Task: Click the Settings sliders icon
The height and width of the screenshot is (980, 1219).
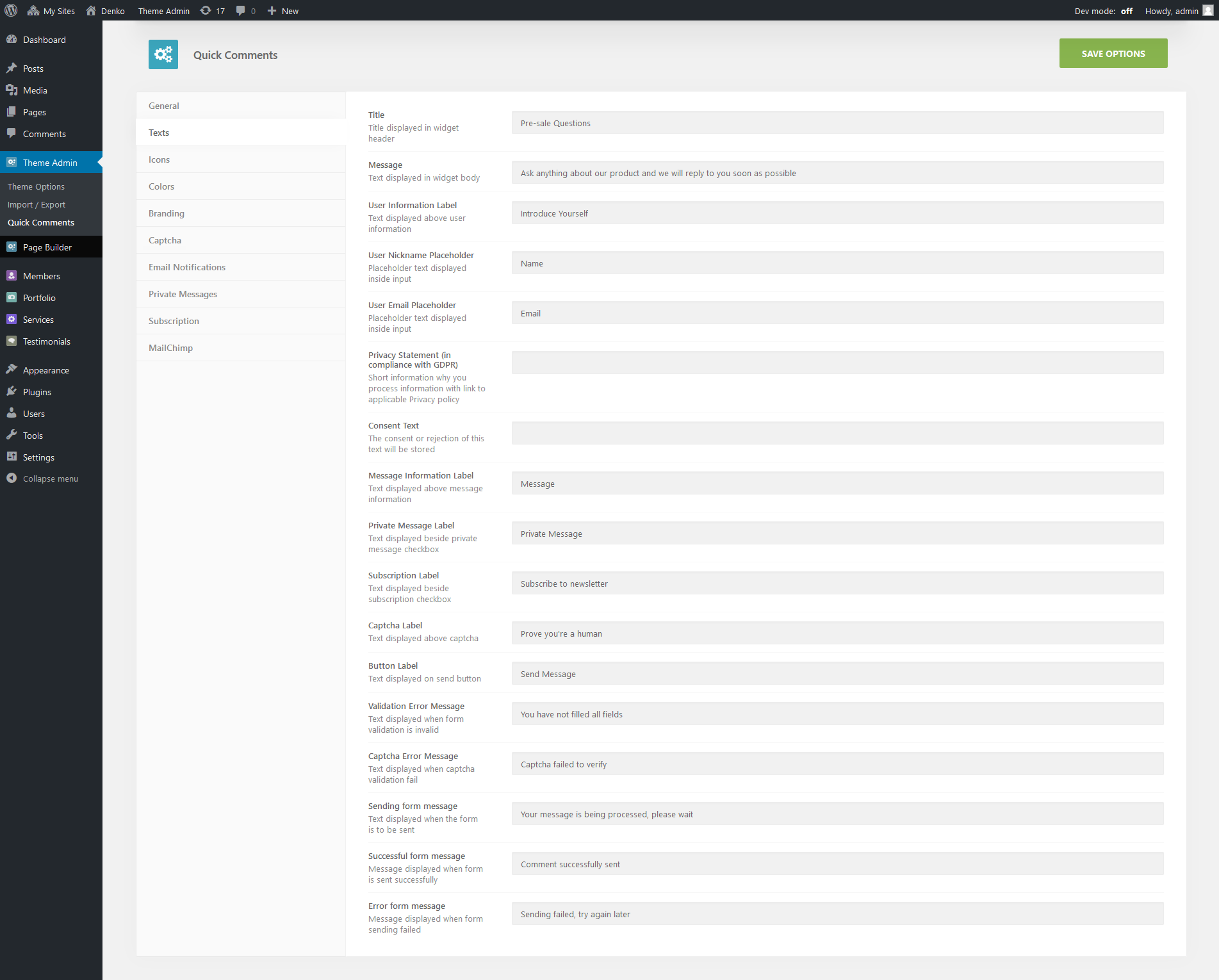Action: [x=12, y=457]
